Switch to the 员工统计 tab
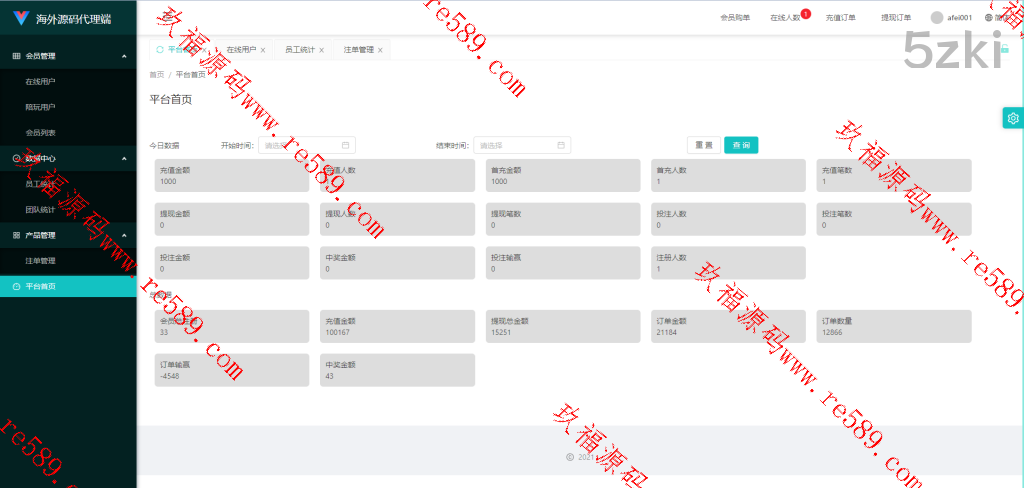This screenshot has width=1024, height=488. 299,49
